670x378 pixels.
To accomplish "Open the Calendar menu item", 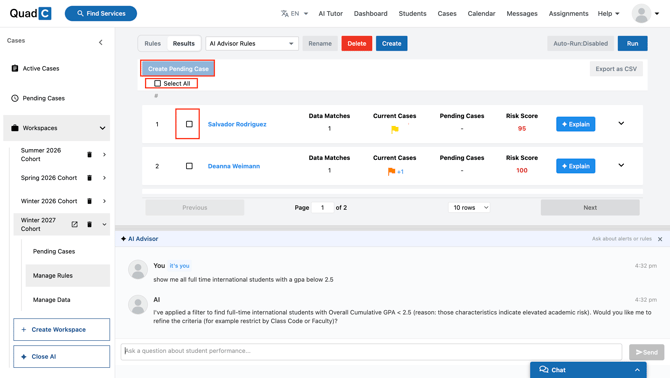I will coord(481,14).
